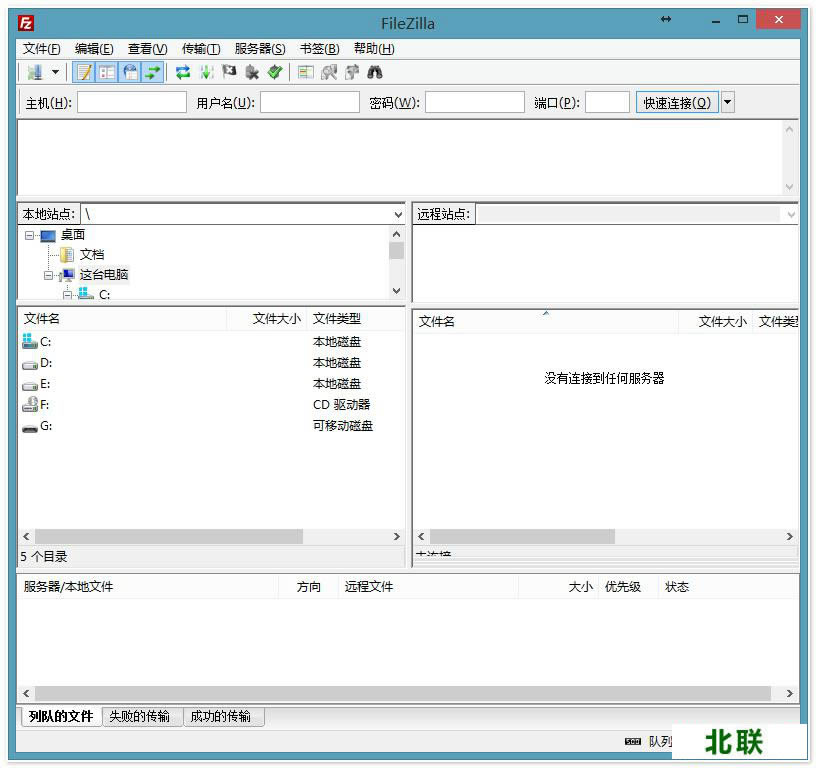Collapse the 桌面 tree node

click(29, 236)
